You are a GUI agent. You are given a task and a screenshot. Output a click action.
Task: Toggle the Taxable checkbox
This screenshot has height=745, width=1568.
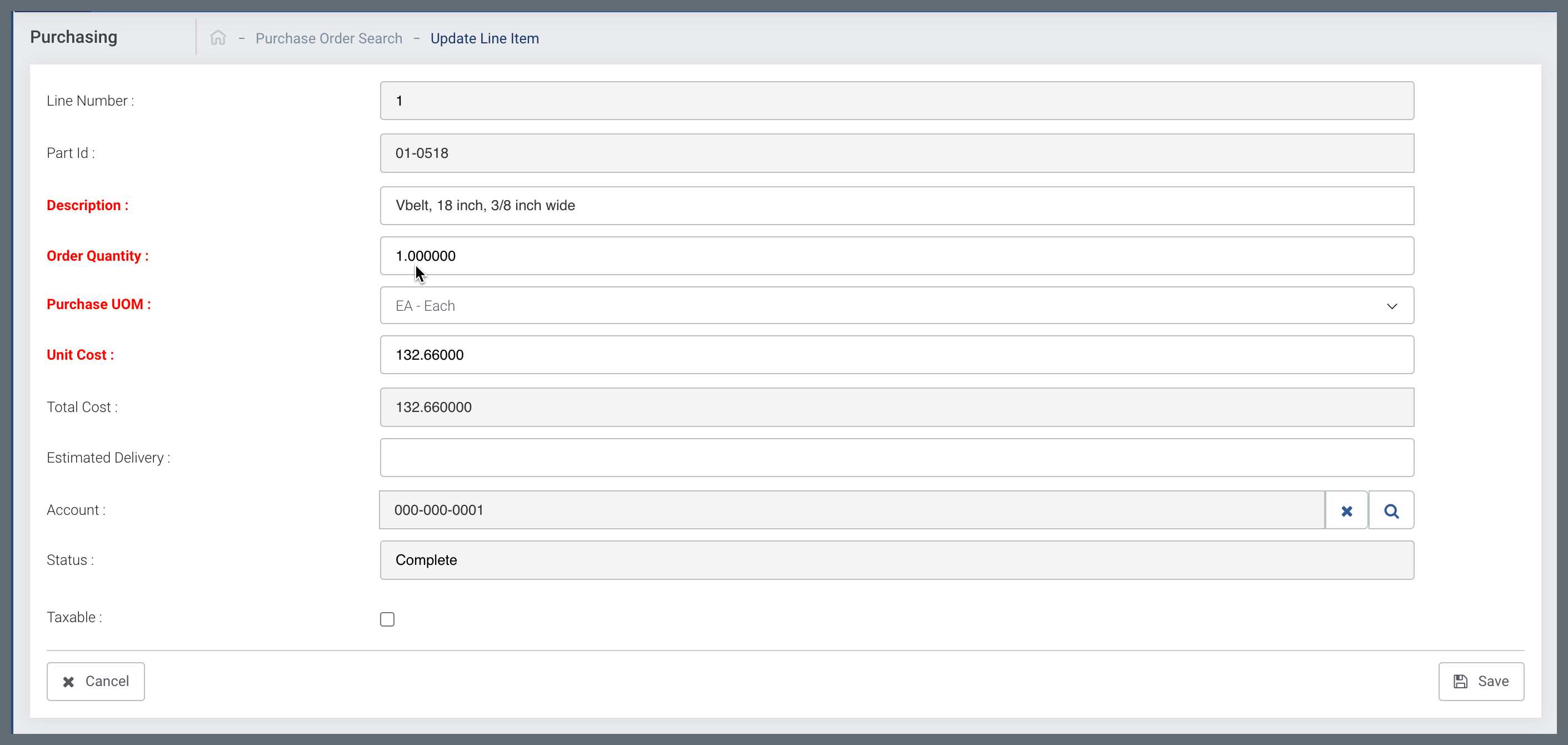[x=387, y=619]
